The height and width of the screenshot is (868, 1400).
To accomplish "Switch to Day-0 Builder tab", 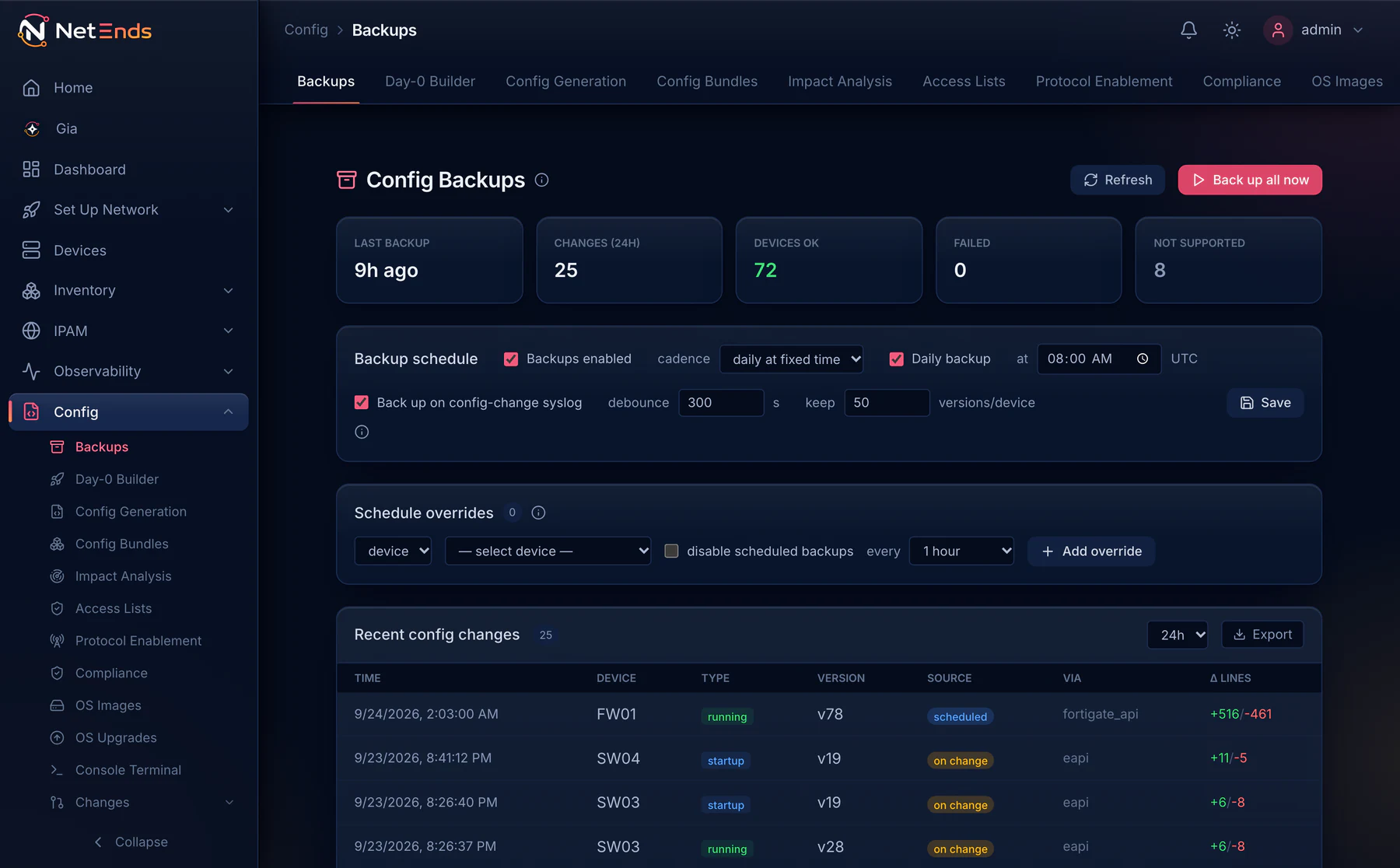I will coord(430,82).
